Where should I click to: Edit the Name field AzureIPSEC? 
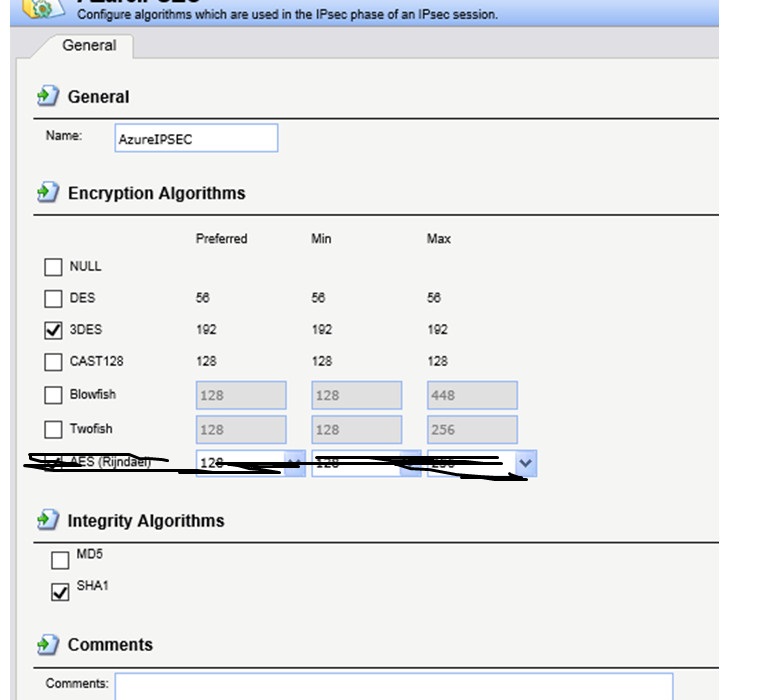(196, 138)
